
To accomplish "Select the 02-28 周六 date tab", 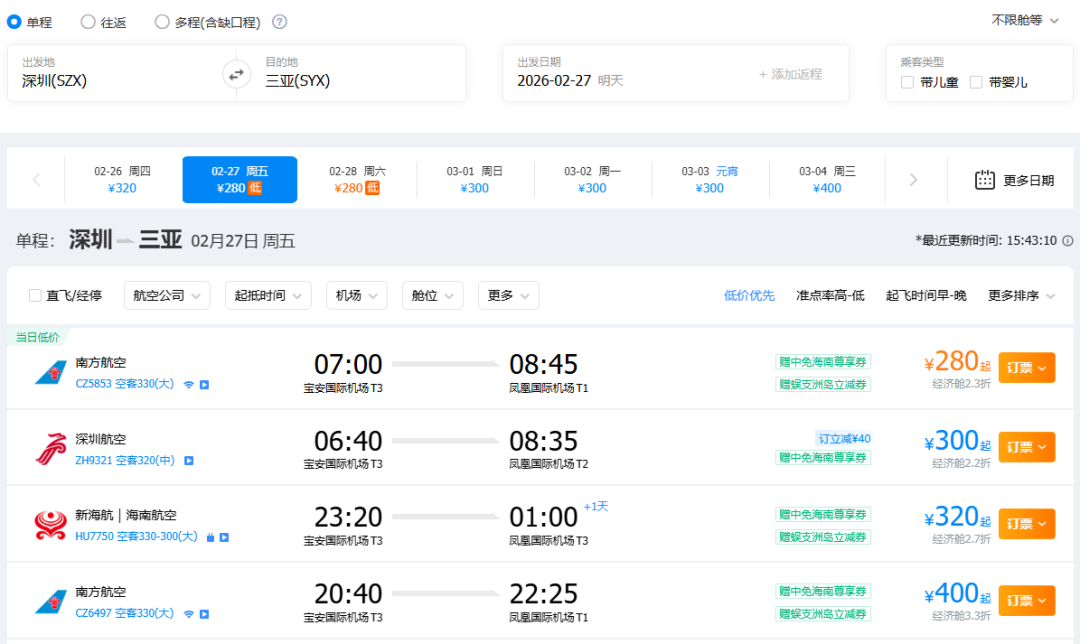I will (357, 180).
